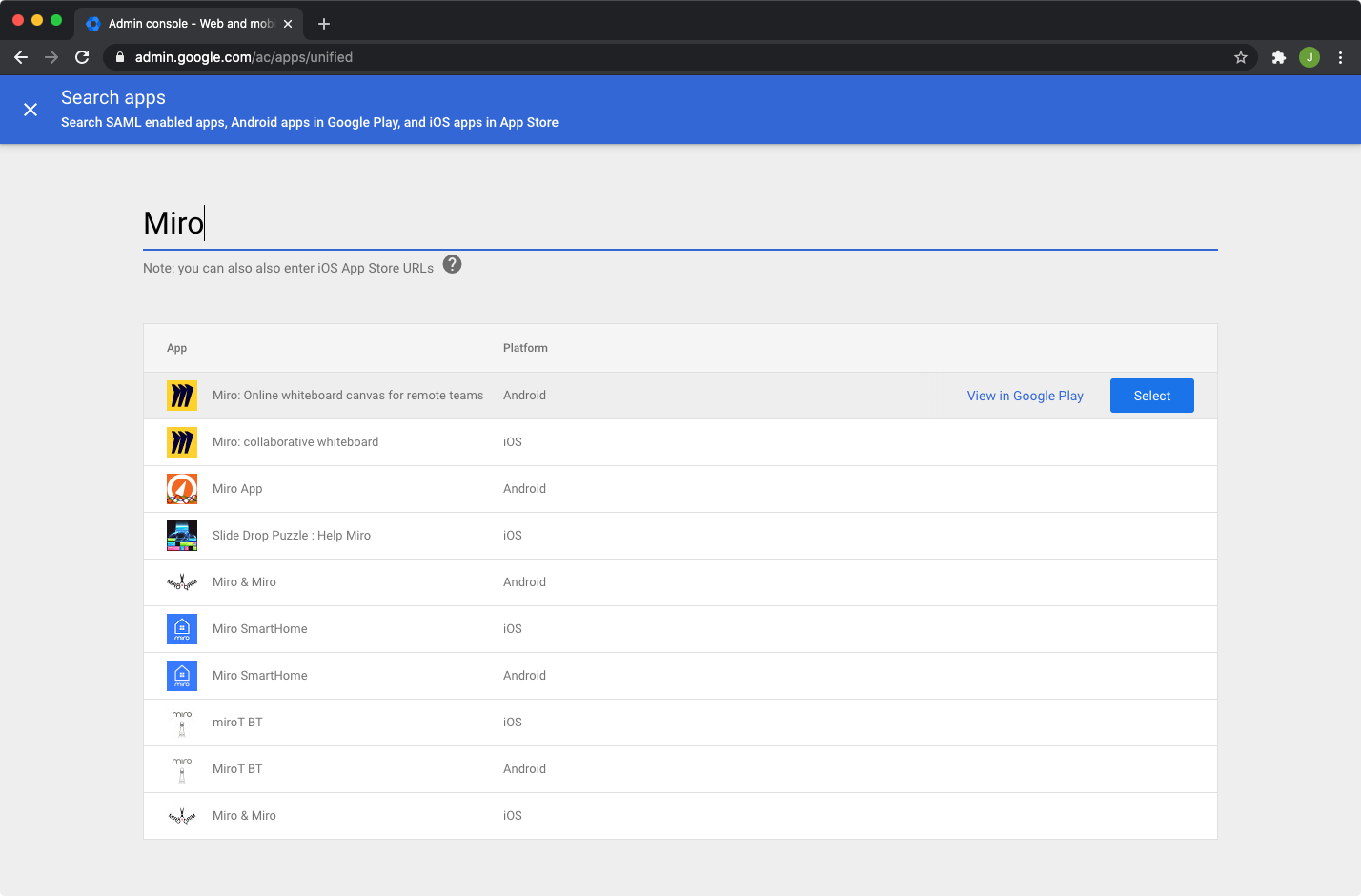Switch to the Admin console tab

(189, 24)
